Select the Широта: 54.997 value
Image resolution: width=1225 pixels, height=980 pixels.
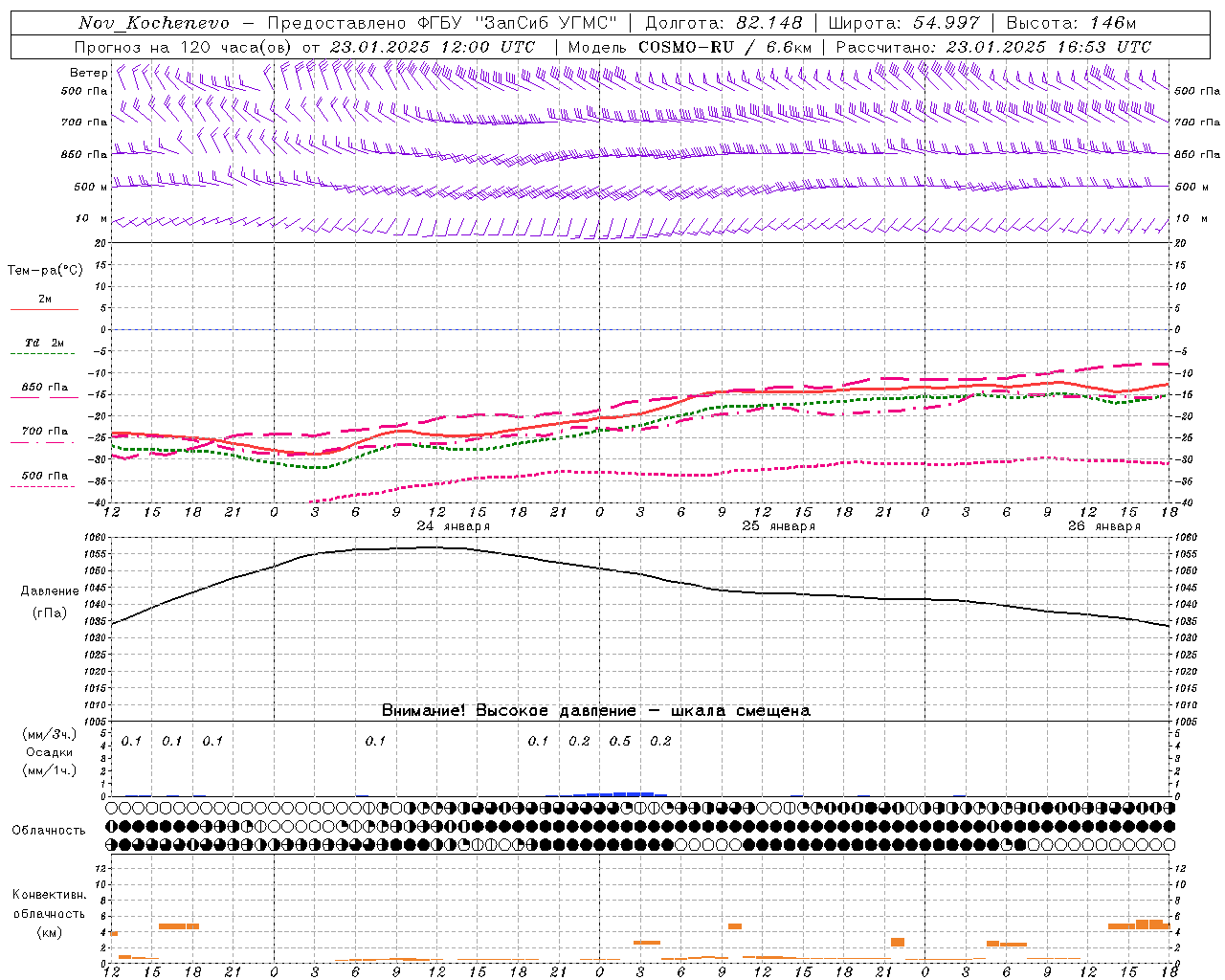(903, 23)
